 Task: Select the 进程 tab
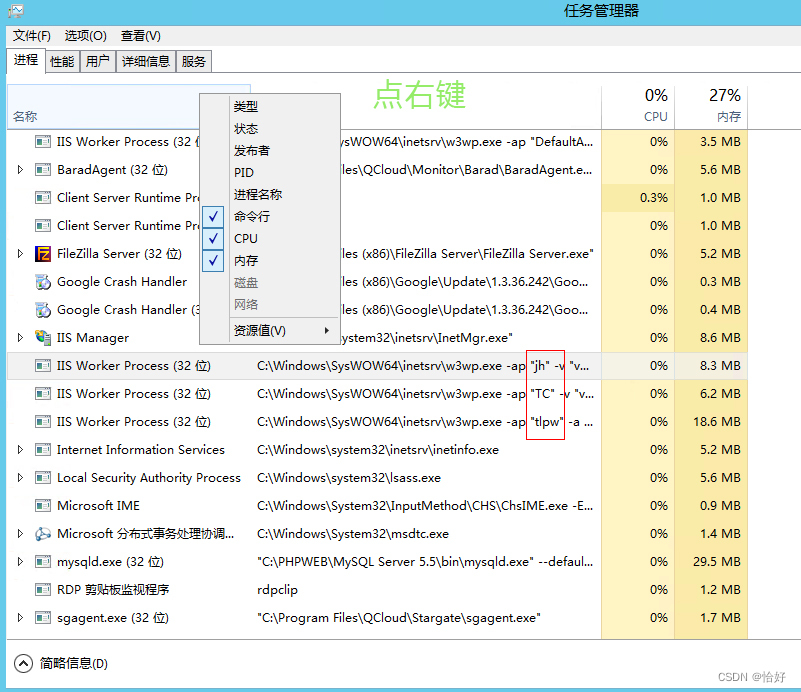tap(26, 60)
